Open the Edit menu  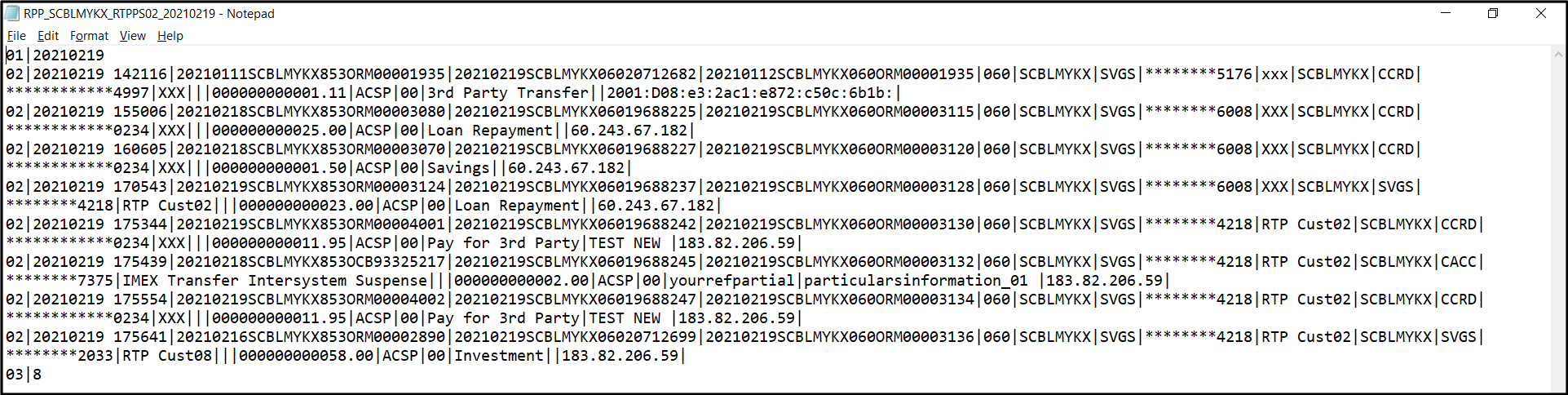click(48, 36)
